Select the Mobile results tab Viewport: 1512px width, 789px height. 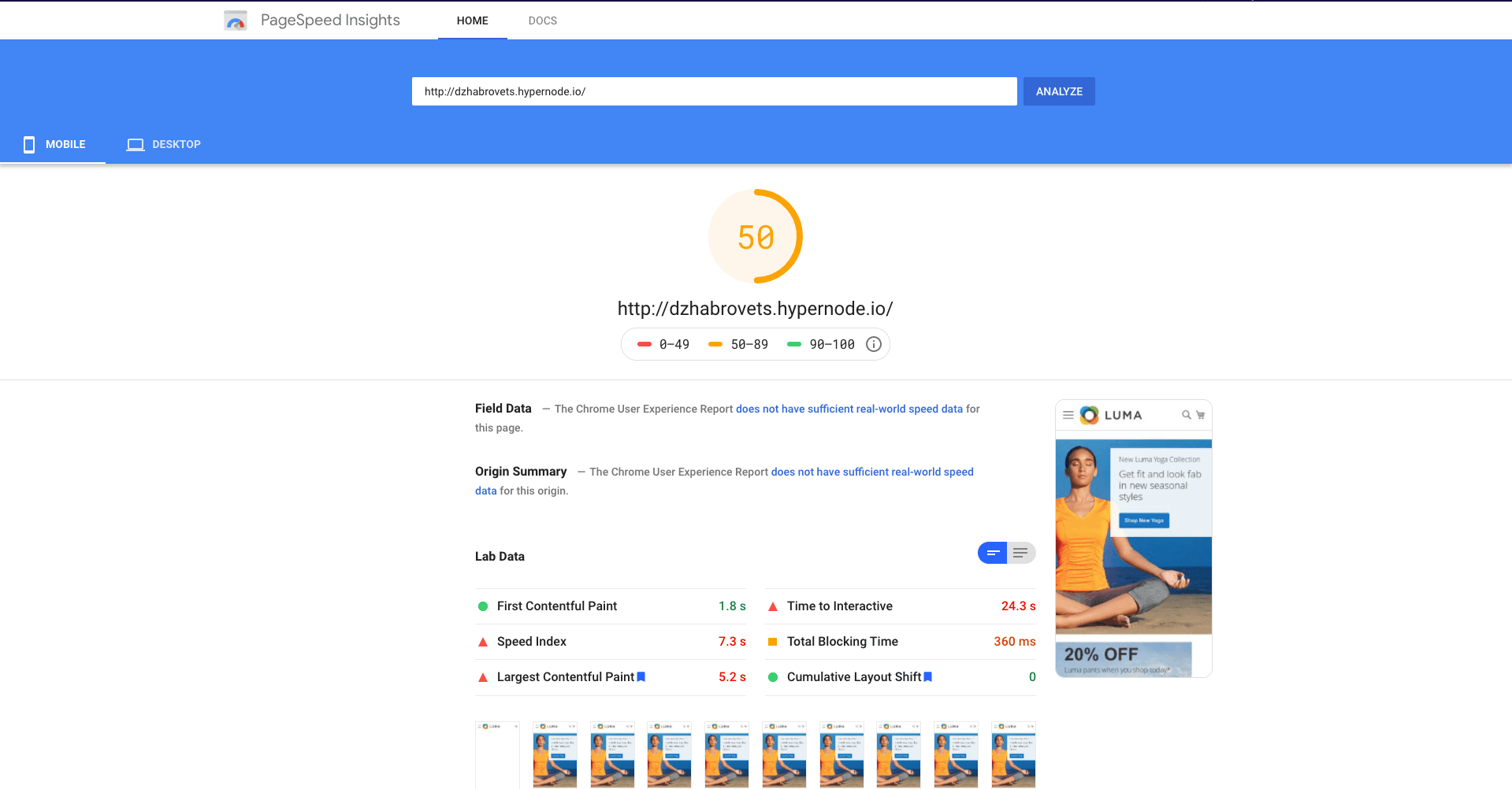54,144
